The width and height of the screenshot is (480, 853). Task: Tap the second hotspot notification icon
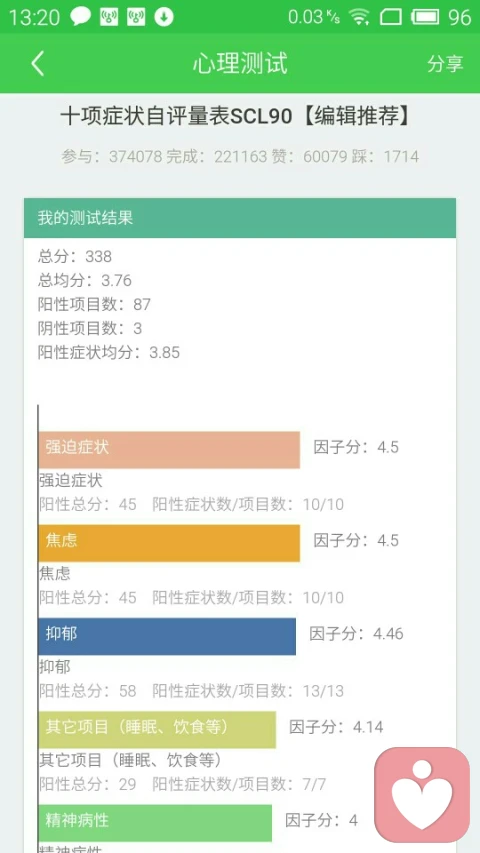pos(136,17)
